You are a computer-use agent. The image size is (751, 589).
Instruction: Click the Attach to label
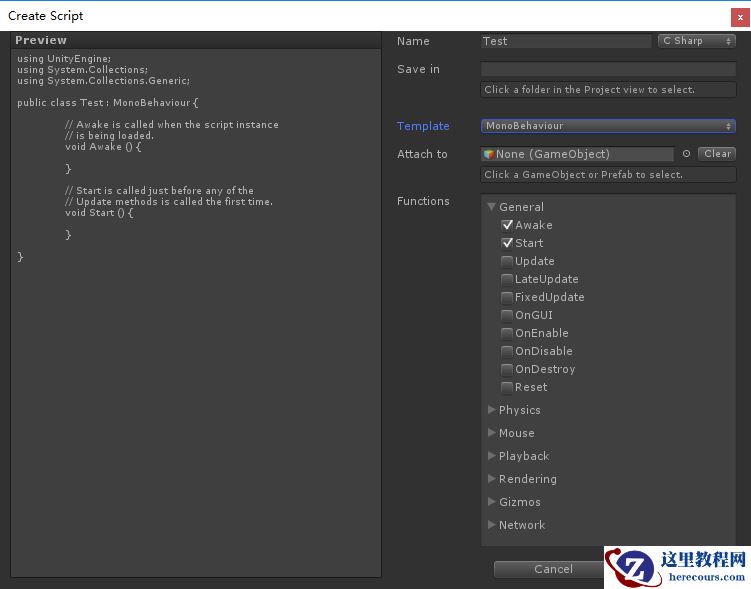coord(422,154)
